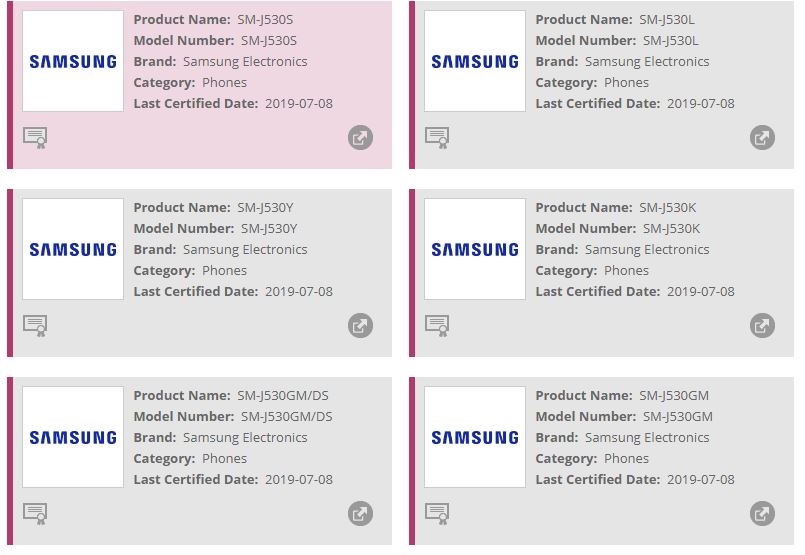Viewport: 805px width, 555px height.
Task: Open external link icon for SM-J530L
Action: [762, 138]
